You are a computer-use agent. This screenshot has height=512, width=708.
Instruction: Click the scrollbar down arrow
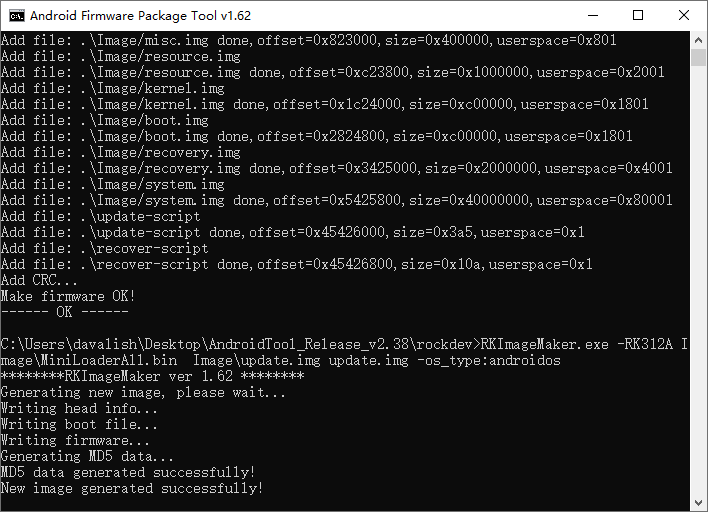coord(698,503)
